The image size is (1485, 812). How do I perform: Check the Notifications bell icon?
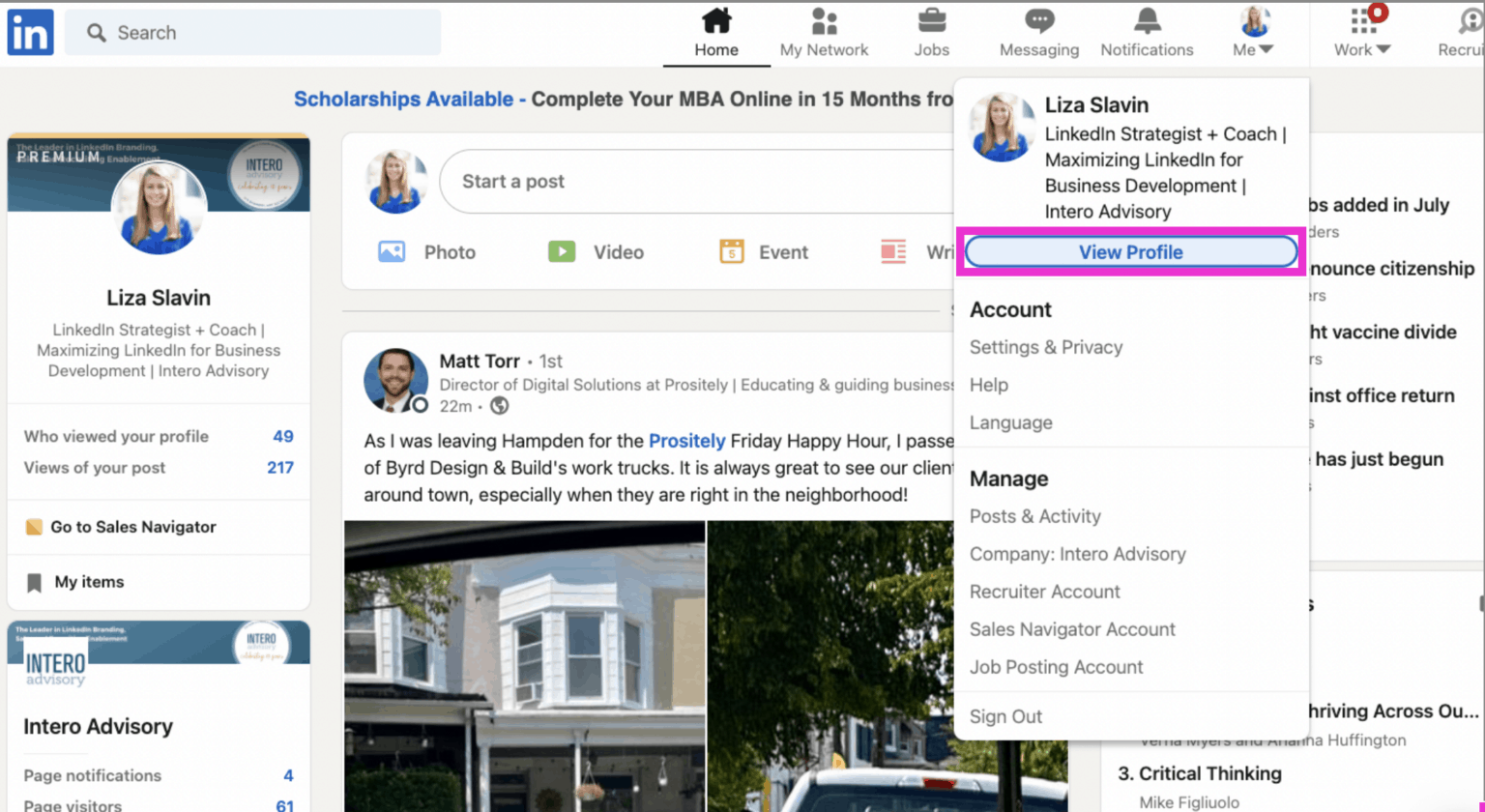click(x=1147, y=21)
